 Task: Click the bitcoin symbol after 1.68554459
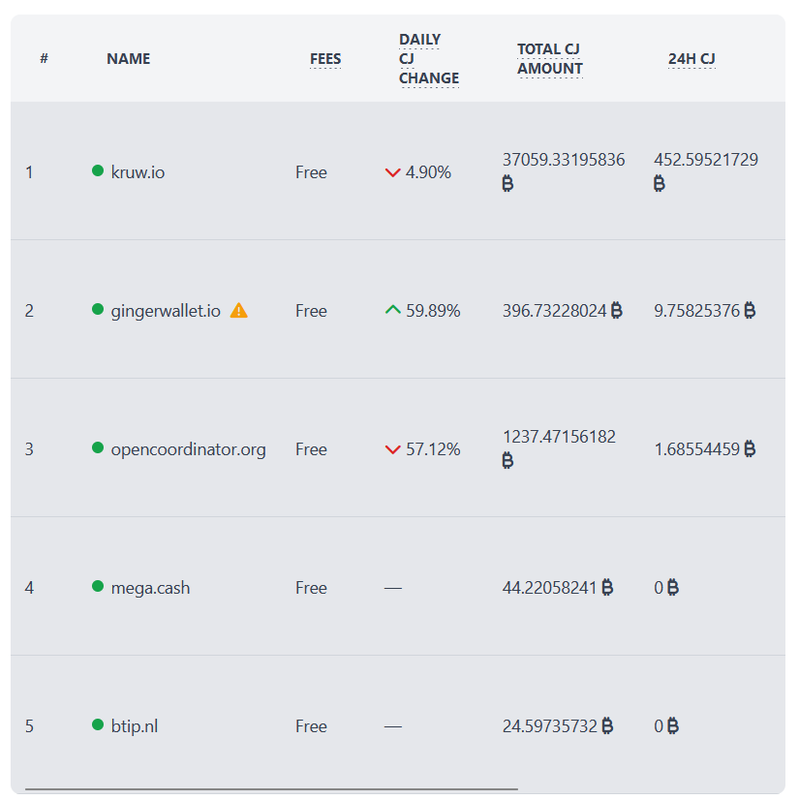(x=750, y=449)
